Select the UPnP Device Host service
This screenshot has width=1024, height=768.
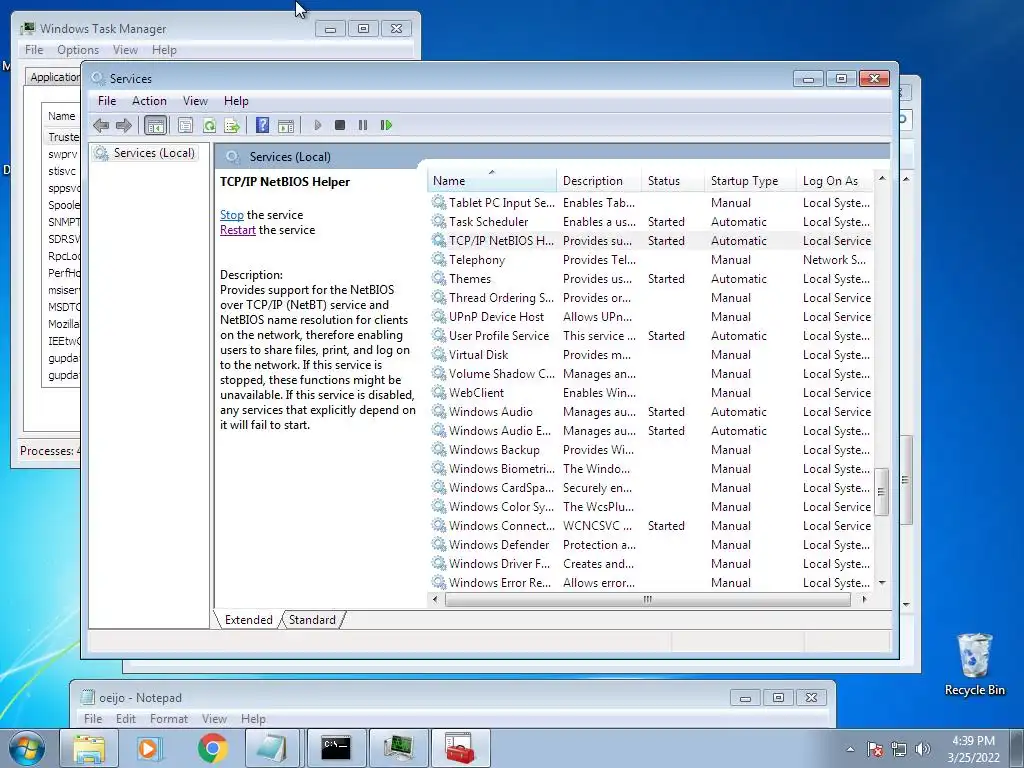(x=650, y=317)
